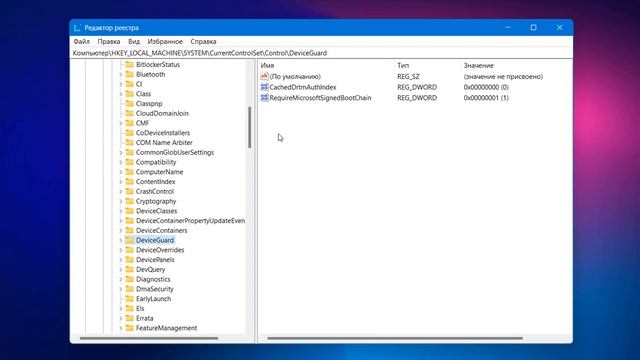Expand the DeviceGuard key chevron
This screenshot has width=640, height=360.
tap(121, 240)
